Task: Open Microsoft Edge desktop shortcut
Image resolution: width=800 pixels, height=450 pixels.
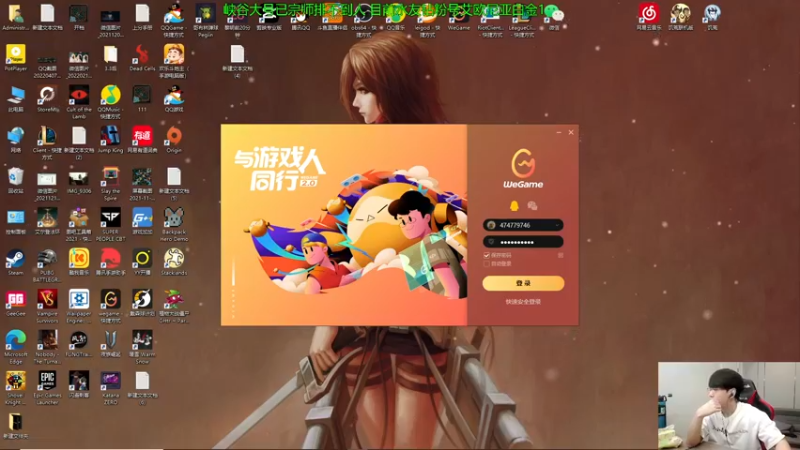Action: click(15, 347)
